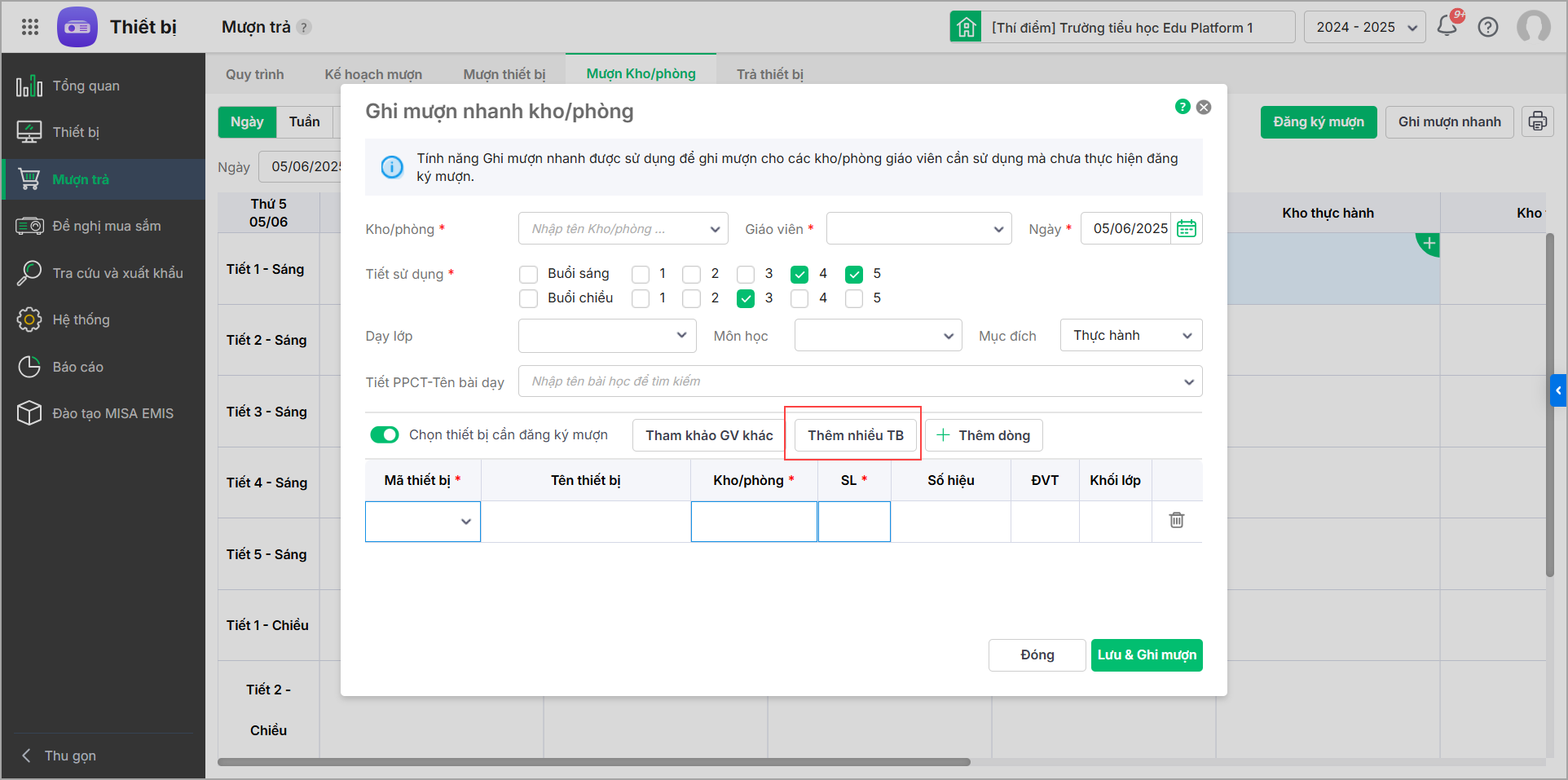The width and height of the screenshot is (1568, 780).
Task: Turn off Chọn thiết bị cần đăng ký mượn toggle
Action: [385, 435]
